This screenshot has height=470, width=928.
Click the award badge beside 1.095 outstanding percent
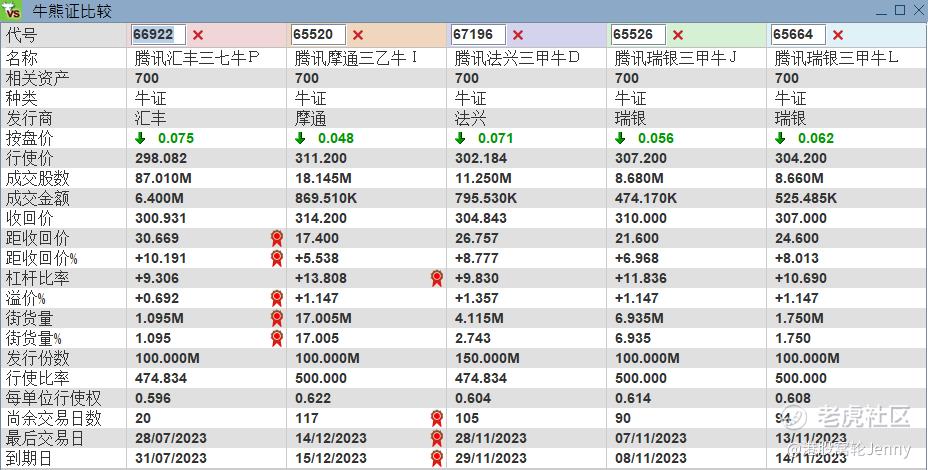(x=276, y=339)
